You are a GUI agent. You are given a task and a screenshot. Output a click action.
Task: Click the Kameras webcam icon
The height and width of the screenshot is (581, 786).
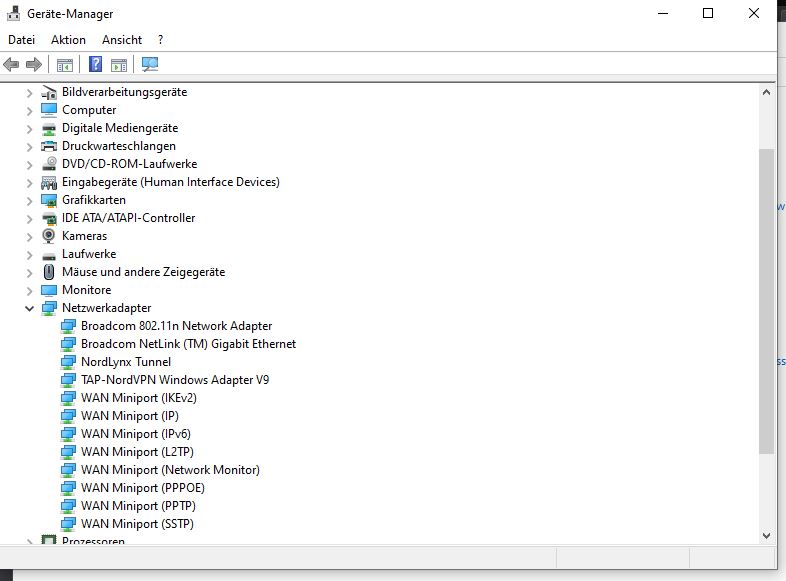coord(49,236)
